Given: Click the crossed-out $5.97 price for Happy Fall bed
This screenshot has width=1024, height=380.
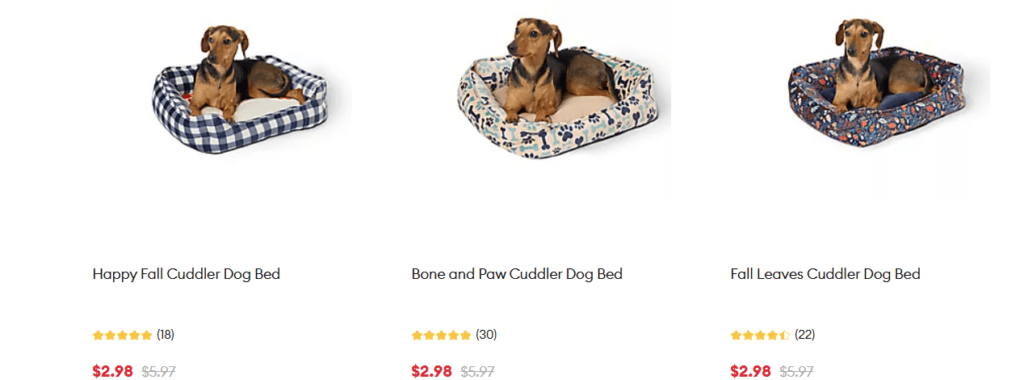Looking at the screenshot, I should [x=159, y=372].
